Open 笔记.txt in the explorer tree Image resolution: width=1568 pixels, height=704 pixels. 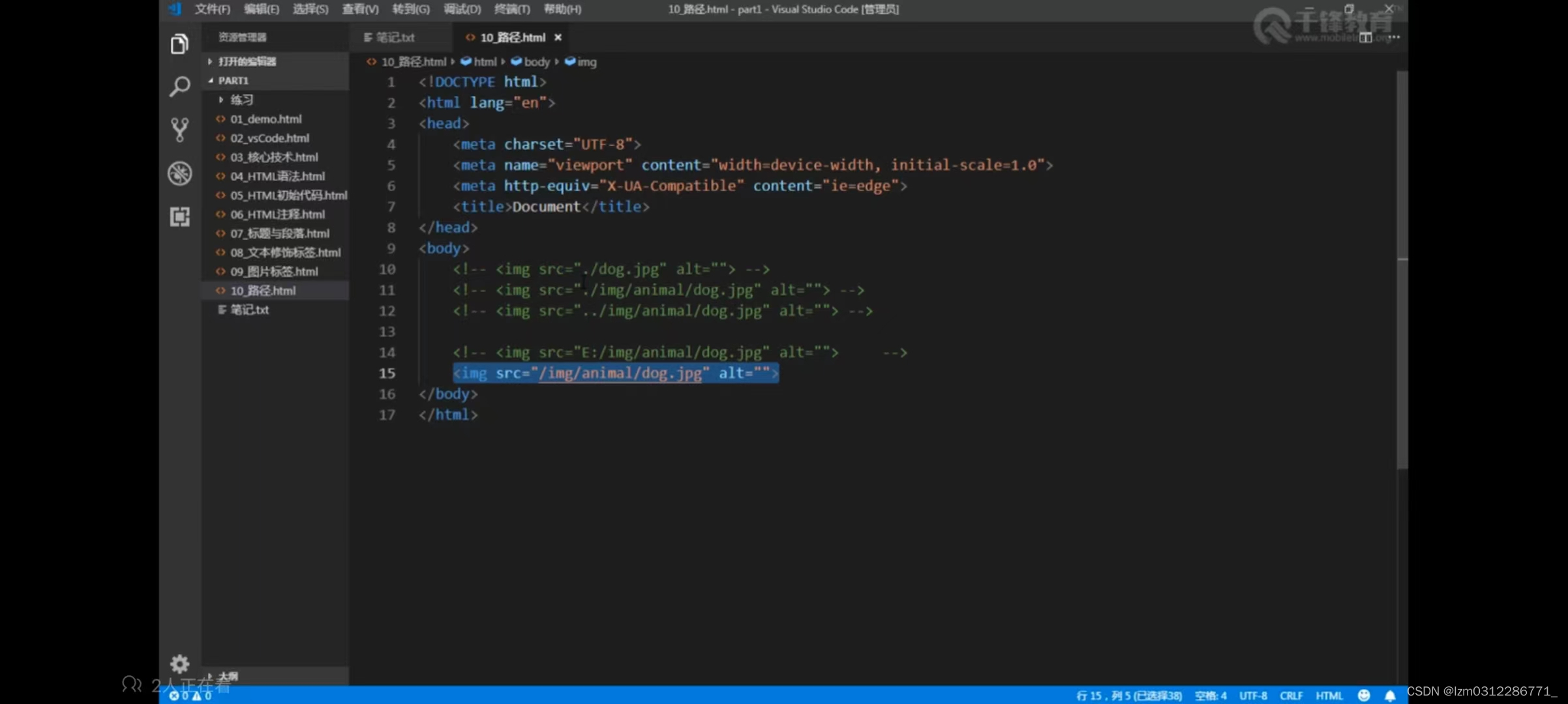[x=275, y=310]
